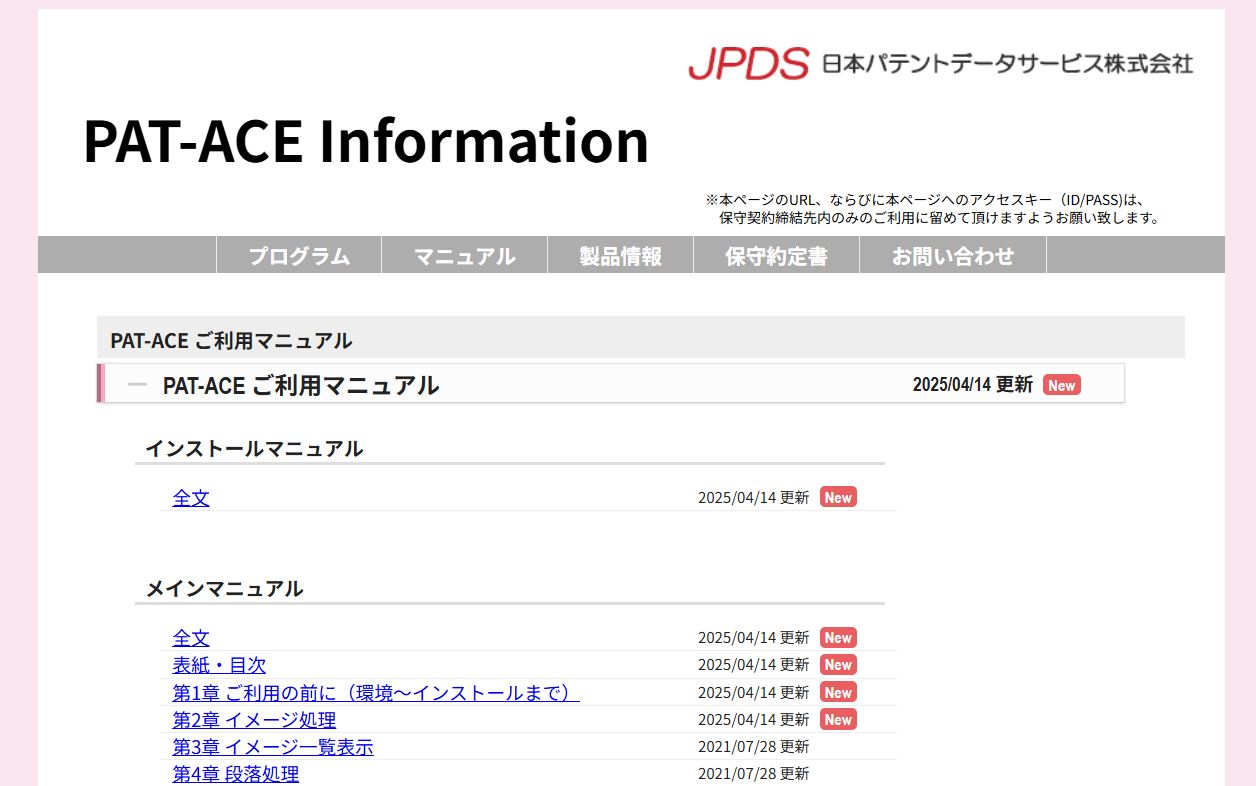
Task: Click New badge beside インストールマニュアル 全文
Action: click(838, 497)
